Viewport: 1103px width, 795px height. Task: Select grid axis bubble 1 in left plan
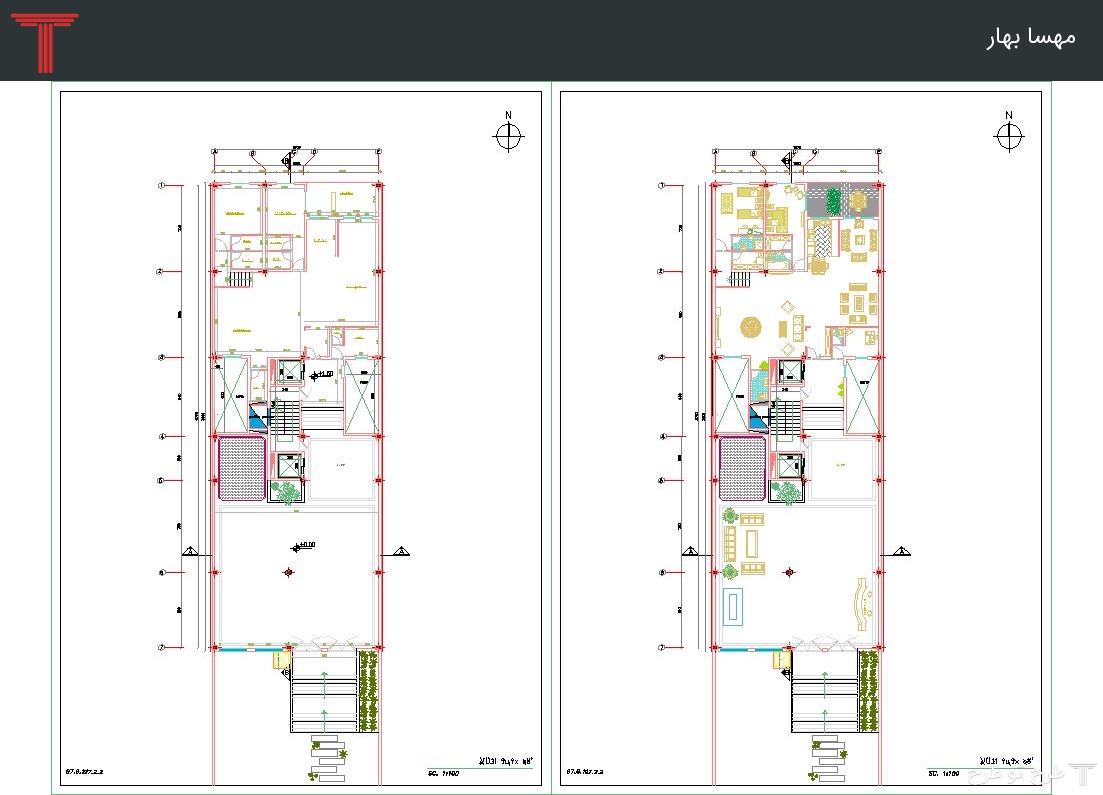coord(160,185)
